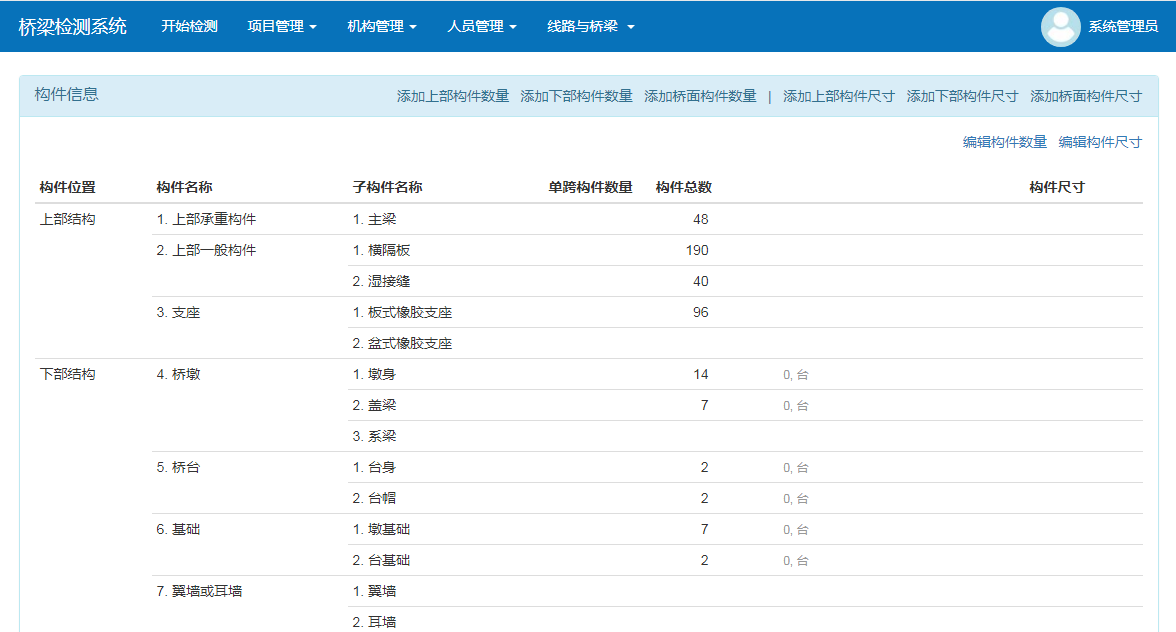Screen dimensions: 1176x632
Task: Click the 开始检测 menu item
Action: [x=189, y=27]
